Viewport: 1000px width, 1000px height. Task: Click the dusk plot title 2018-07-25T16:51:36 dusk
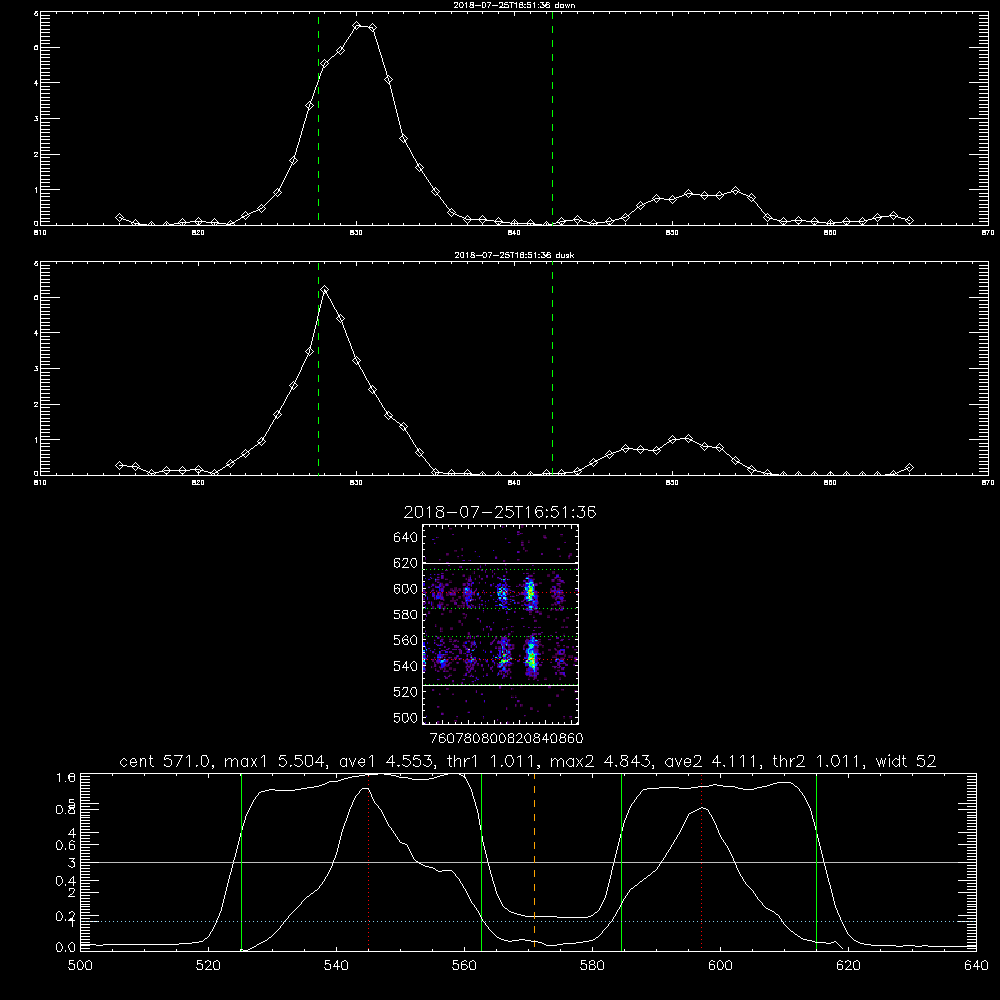(514, 255)
